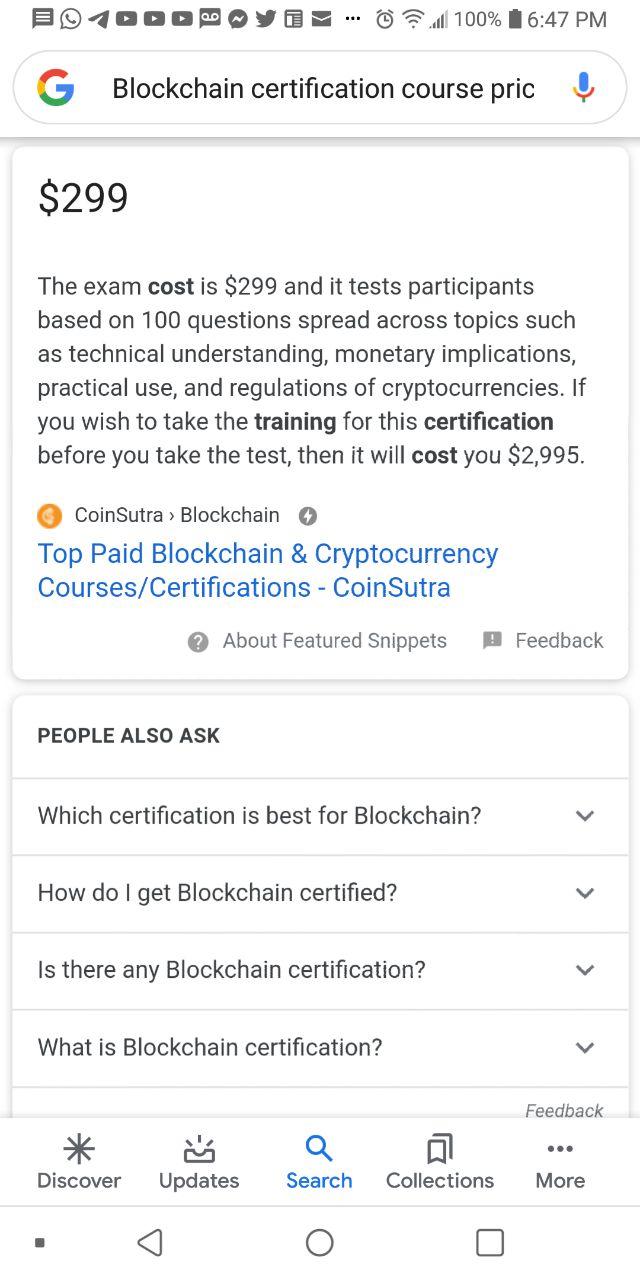Tap the microphone voice search icon
640x1280 pixels.
pyautogui.click(x=584, y=88)
